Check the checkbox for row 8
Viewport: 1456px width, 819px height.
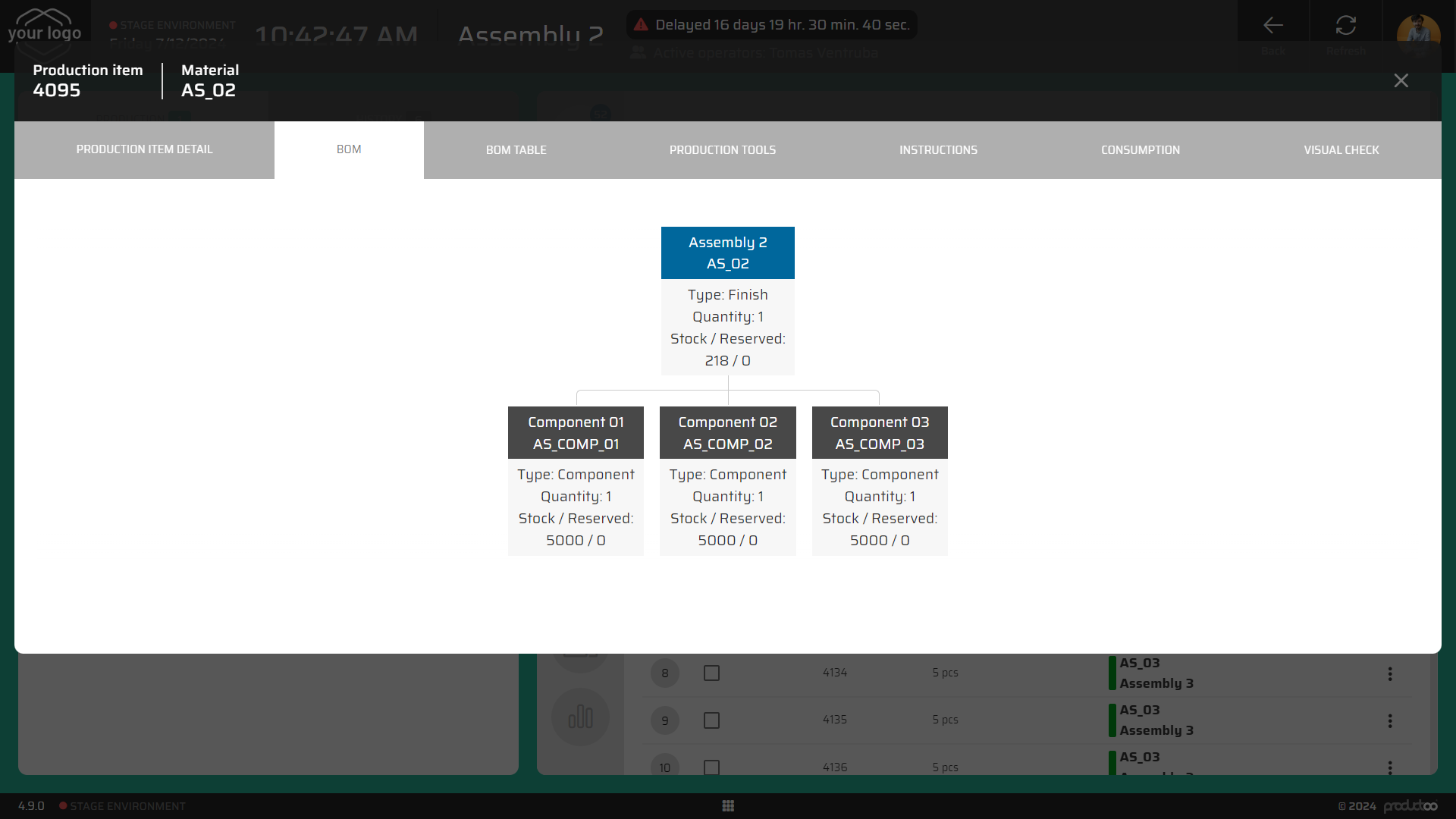click(711, 673)
